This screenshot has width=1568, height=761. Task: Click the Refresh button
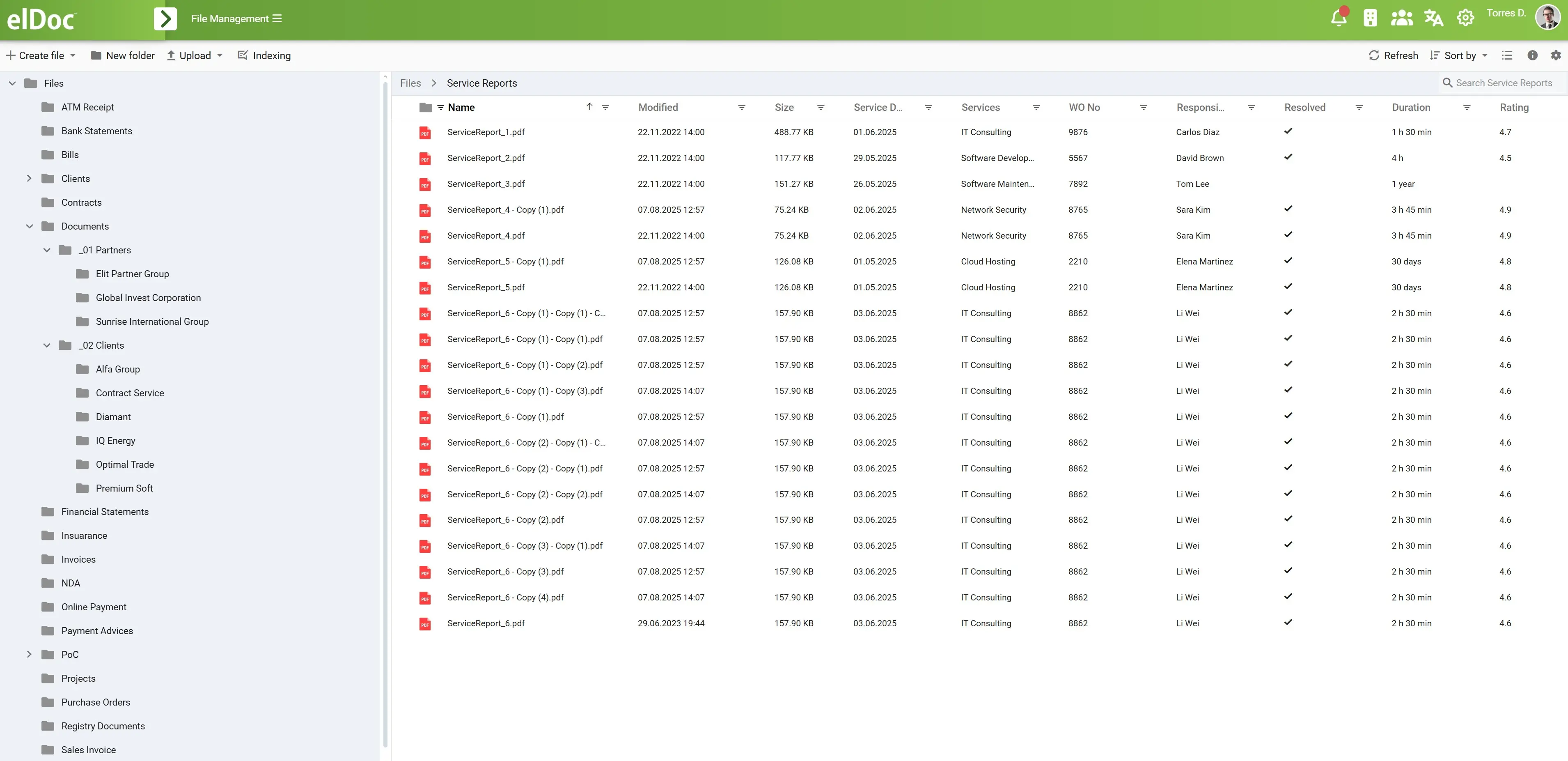click(x=1393, y=55)
